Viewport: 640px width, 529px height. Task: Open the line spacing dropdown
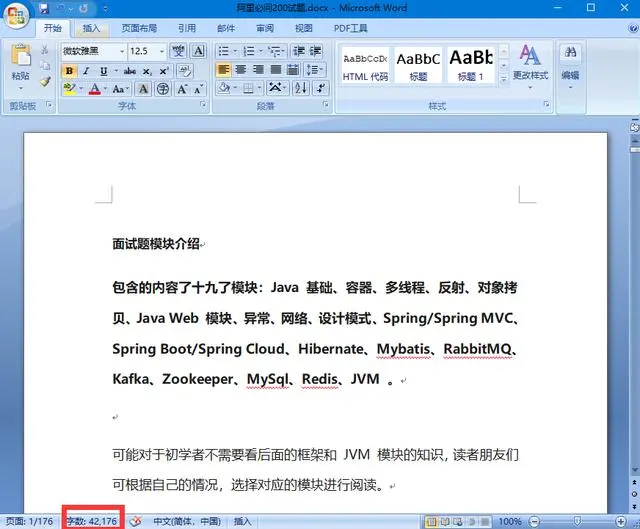314,70
